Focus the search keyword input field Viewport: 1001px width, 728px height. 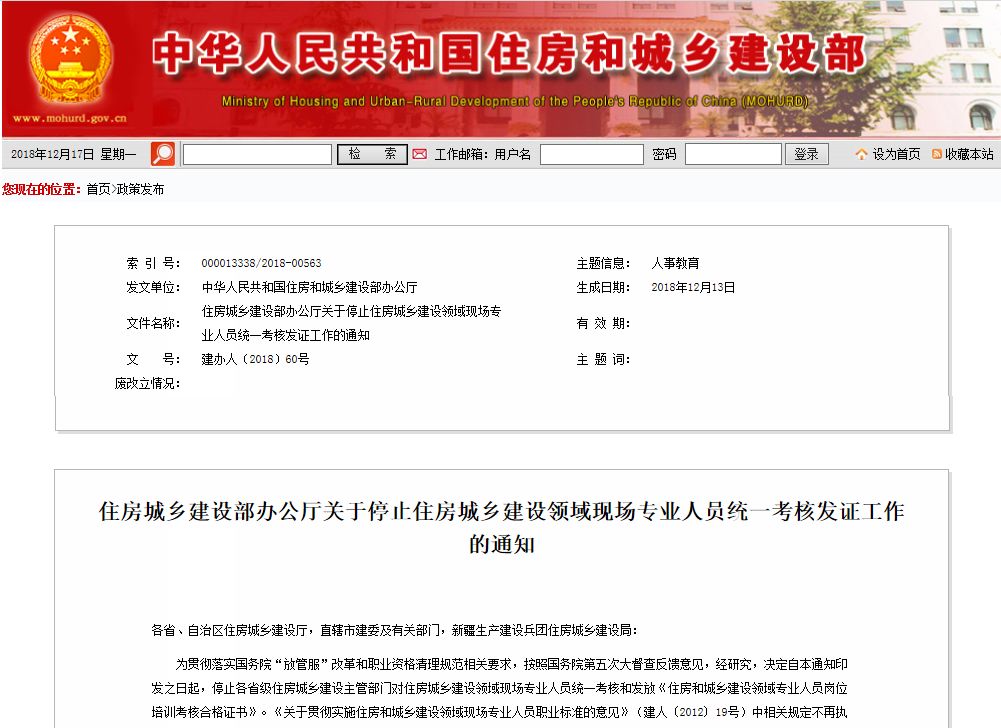pos(257,155)
